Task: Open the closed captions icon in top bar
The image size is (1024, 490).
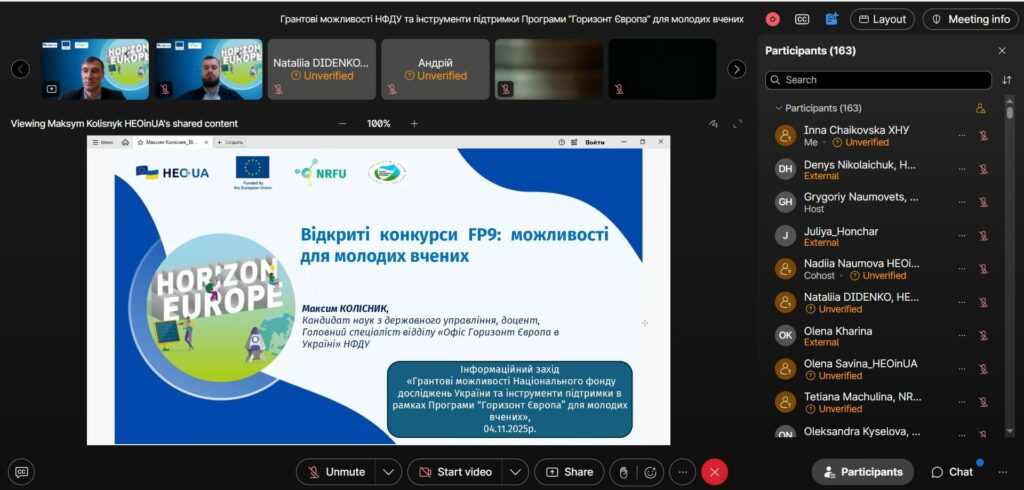Action: (x=802, y=19)
